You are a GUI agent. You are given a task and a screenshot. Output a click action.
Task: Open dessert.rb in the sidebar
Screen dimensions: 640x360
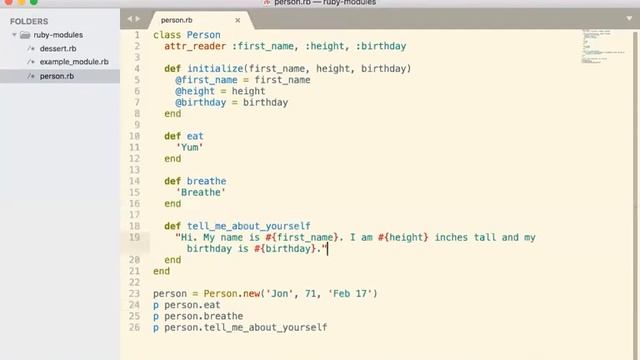[x=58, y=49]
